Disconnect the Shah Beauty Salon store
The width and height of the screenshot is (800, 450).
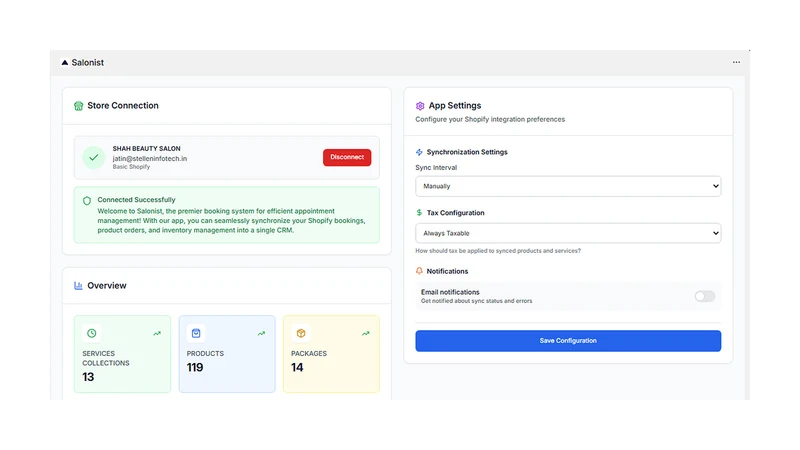click(347, 157)
